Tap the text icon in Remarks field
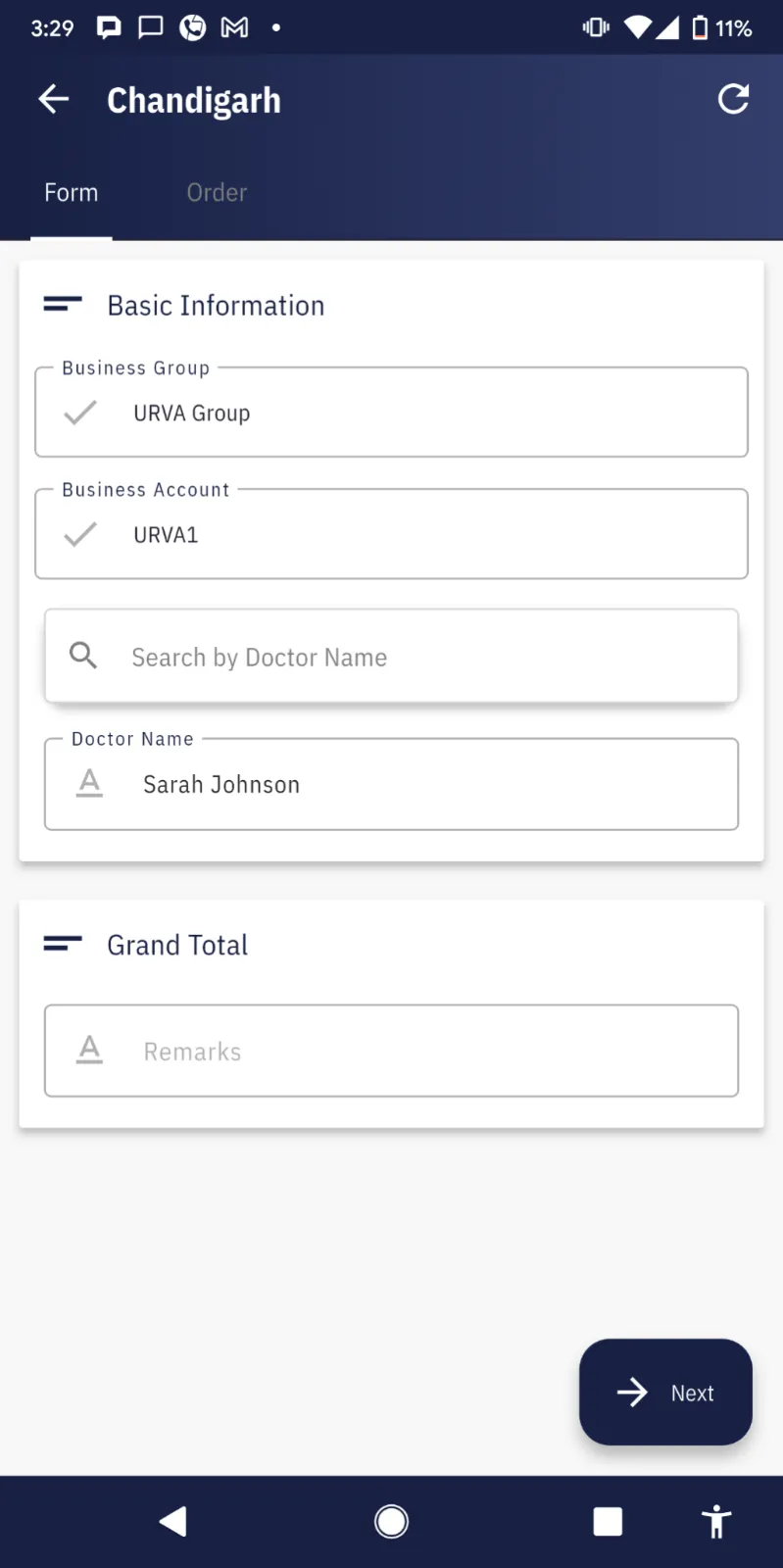This screenshot has height=1568, width=783. pyautogui.click(x=89, y=1050)
